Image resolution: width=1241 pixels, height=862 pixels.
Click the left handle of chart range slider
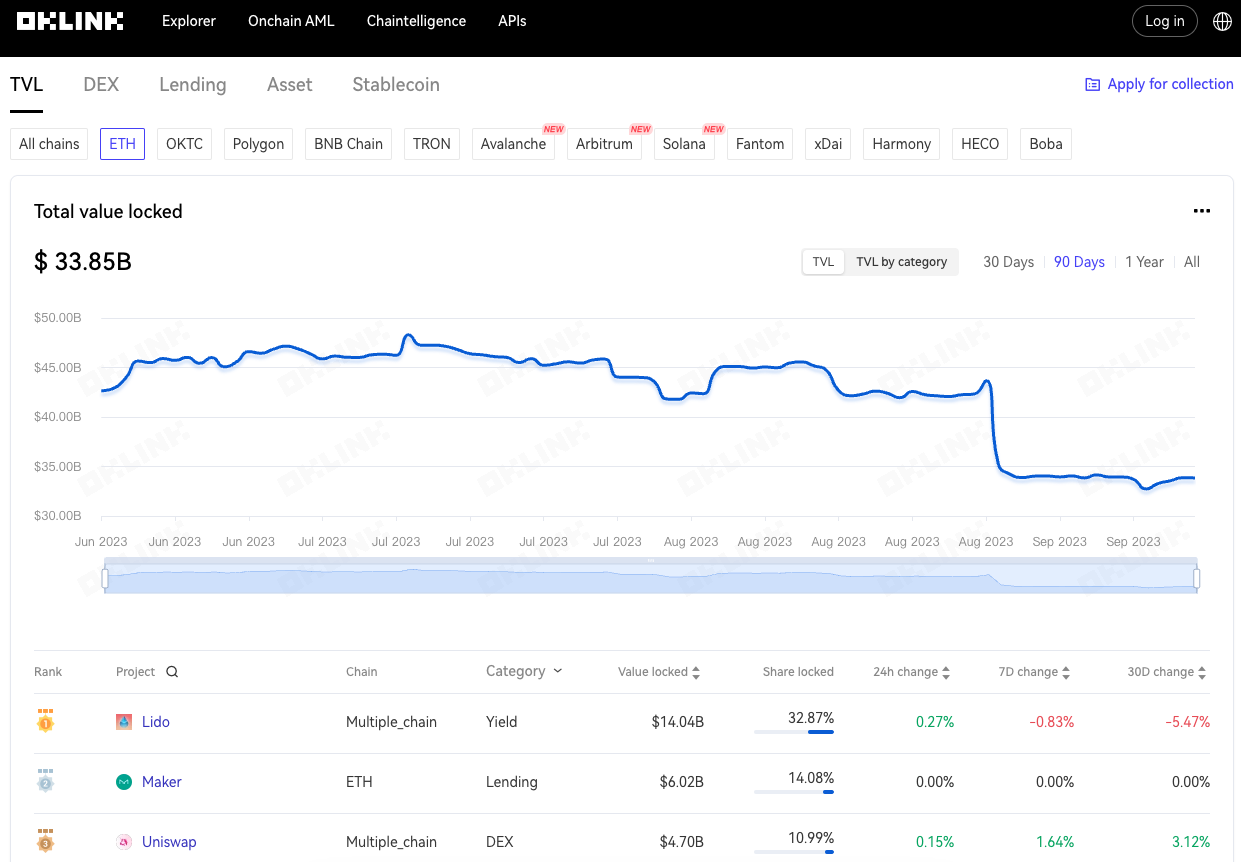click(x=105, y=578)
